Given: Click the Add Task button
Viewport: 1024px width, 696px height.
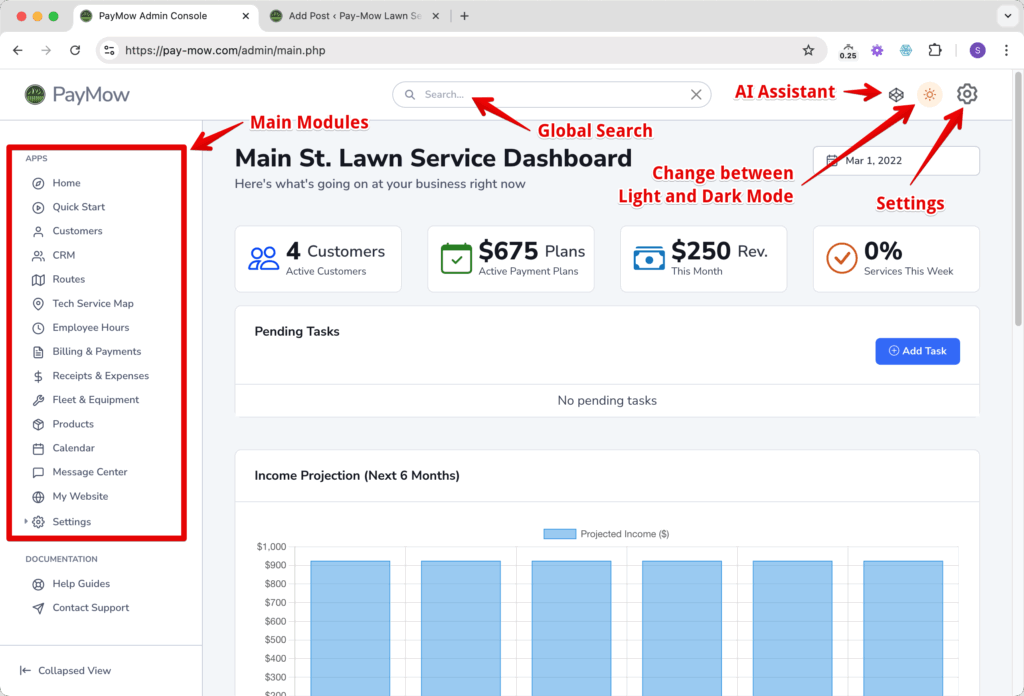Looking at the screenshot, I should click(x=918, y=351).
